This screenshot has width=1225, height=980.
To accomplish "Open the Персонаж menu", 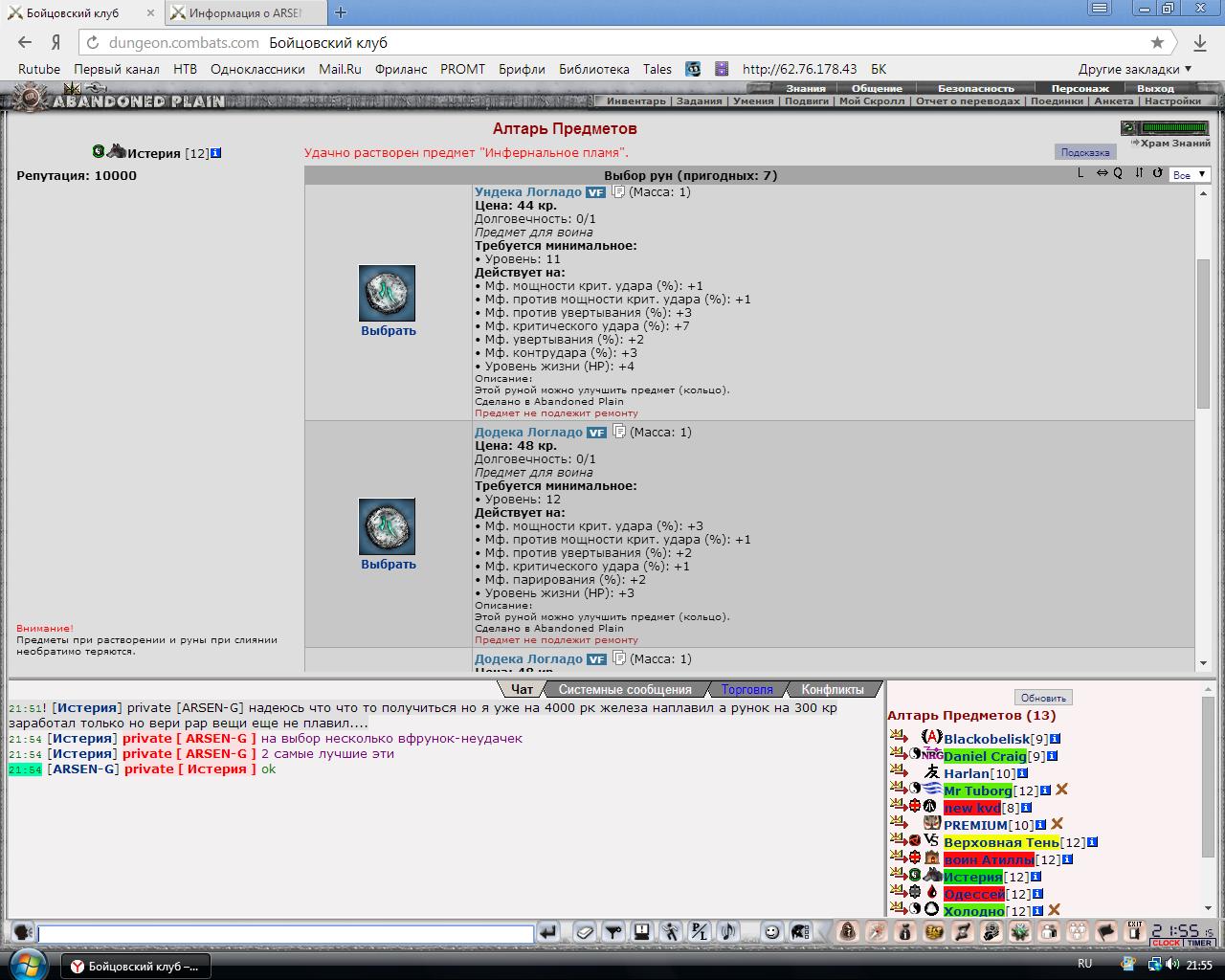I will point(1080,88).
